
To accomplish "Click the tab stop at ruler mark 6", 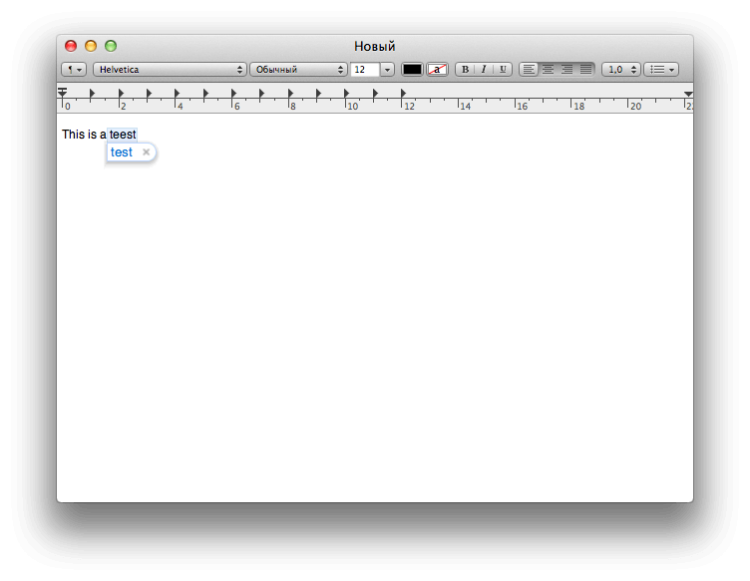I will pos(233,93).
